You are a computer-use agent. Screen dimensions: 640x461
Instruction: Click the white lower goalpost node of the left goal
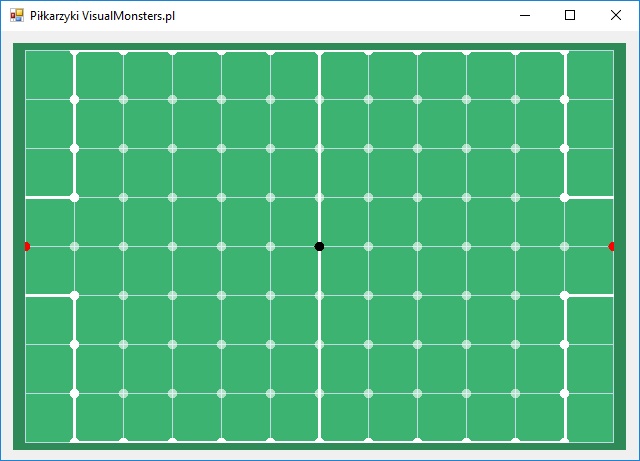(74, 295)
